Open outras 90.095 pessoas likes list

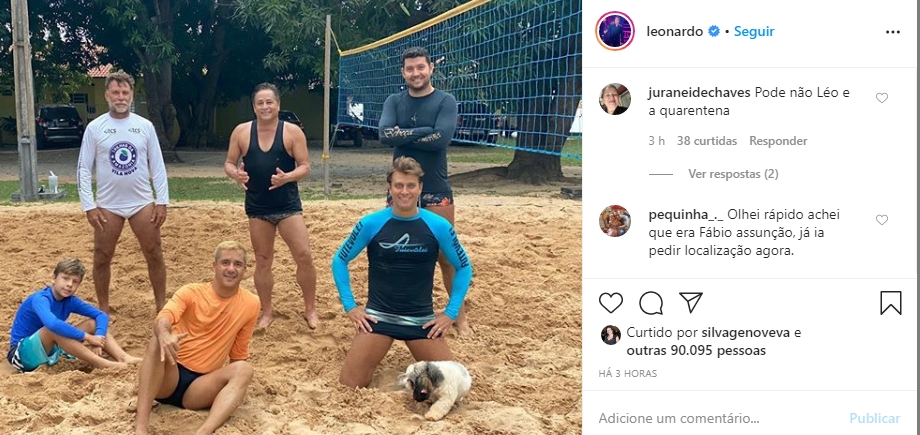tap(696, 351)
